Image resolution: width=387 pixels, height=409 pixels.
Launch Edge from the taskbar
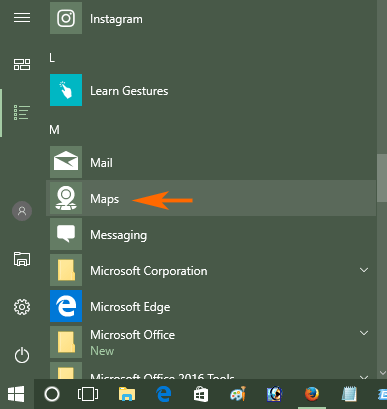tap(164, 394)
